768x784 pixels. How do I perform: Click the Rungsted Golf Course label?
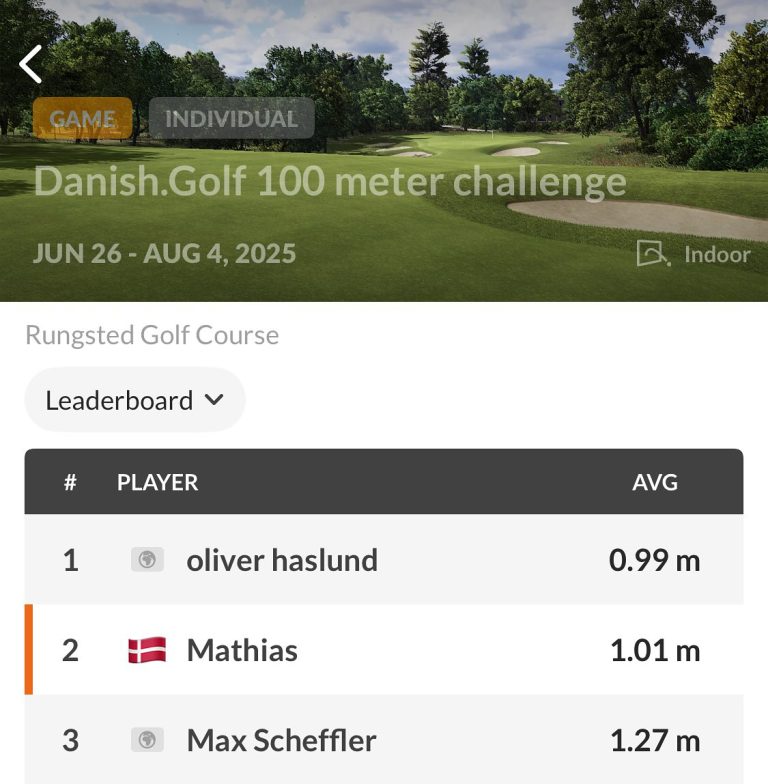[x=152, y=335]
